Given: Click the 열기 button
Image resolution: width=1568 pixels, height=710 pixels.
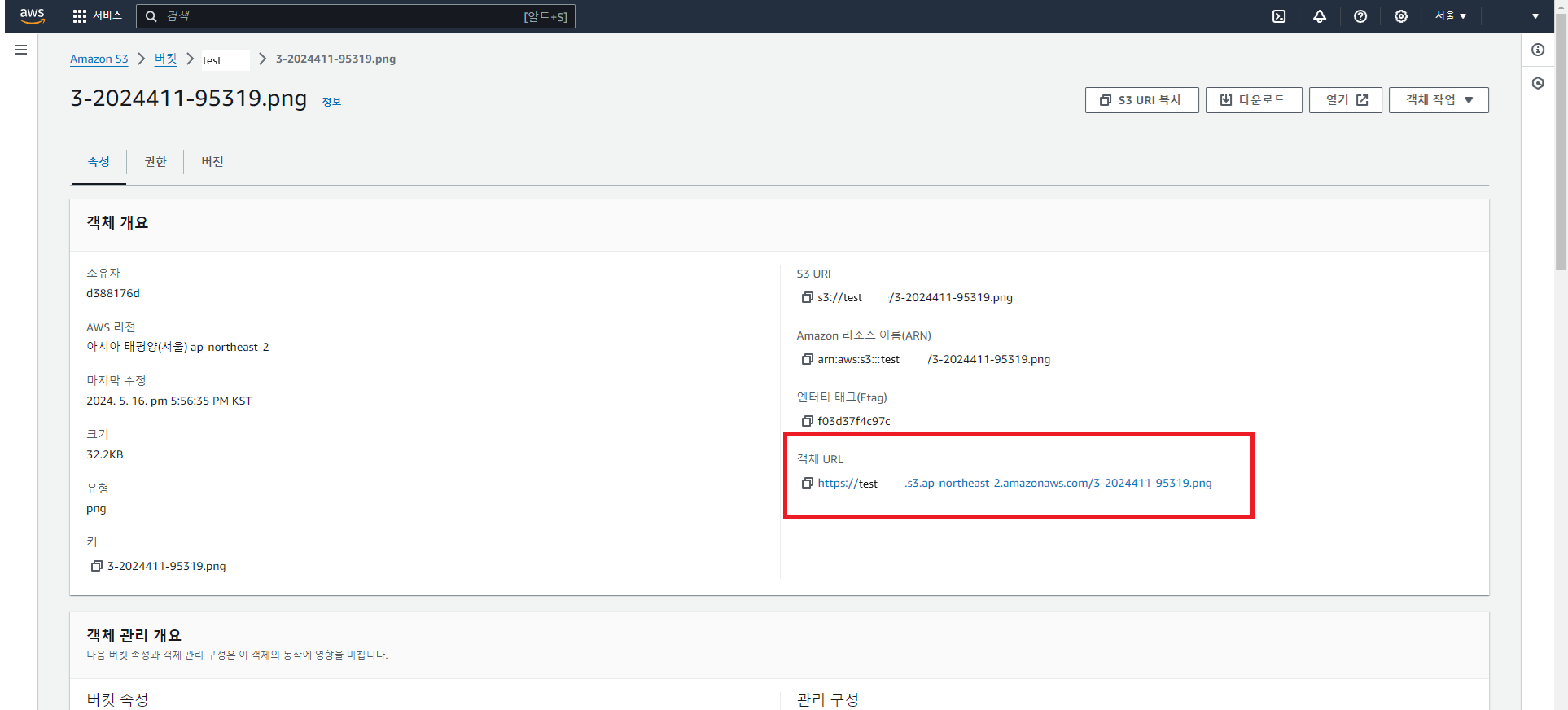Looking at the screenshot, I should 1345,100.
